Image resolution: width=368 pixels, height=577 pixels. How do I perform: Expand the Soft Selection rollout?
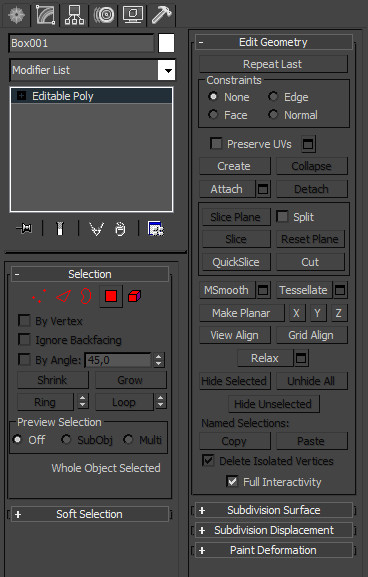click(x=90, y=514)
